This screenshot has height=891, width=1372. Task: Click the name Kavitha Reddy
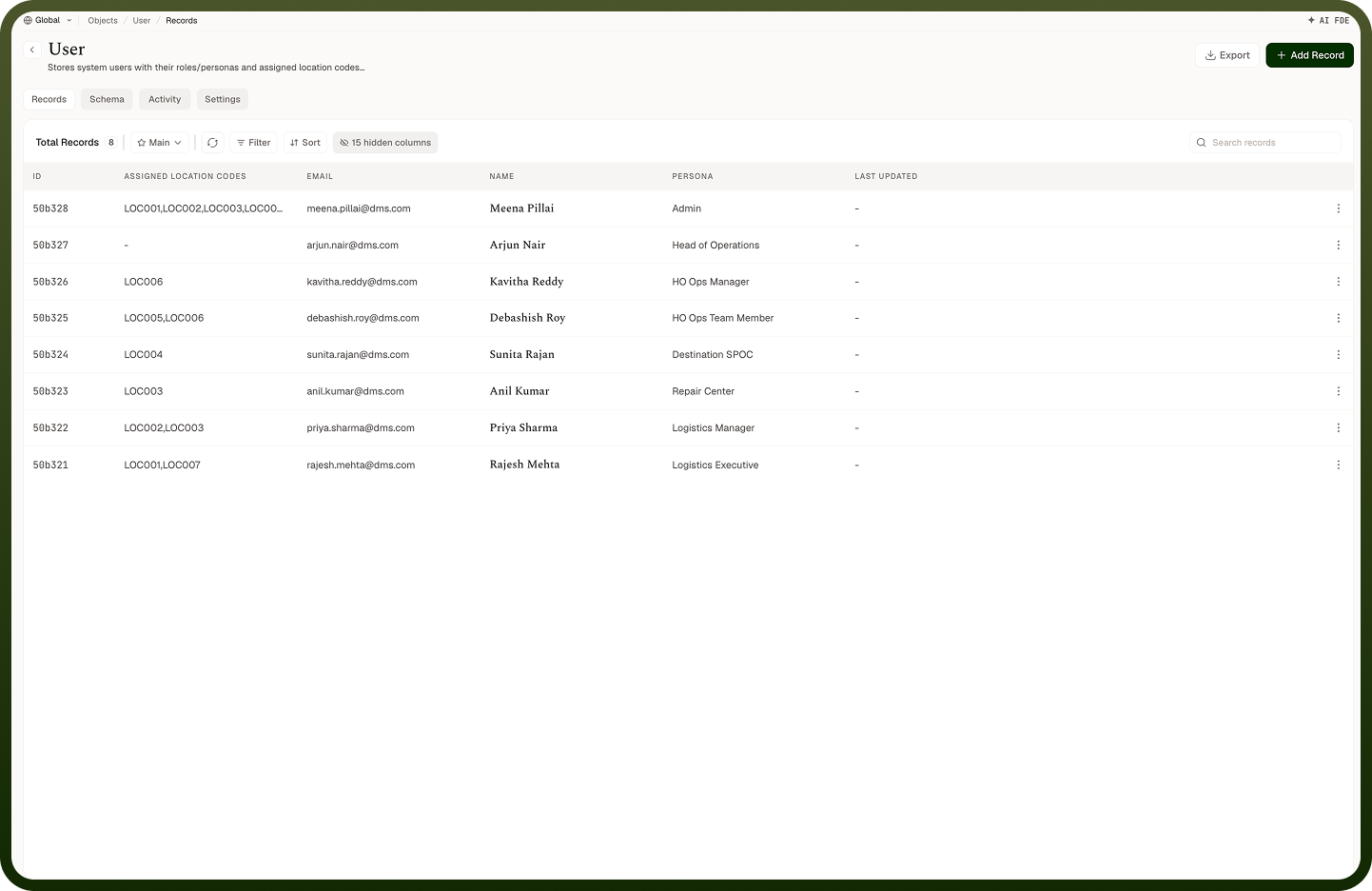coord(526,282)
